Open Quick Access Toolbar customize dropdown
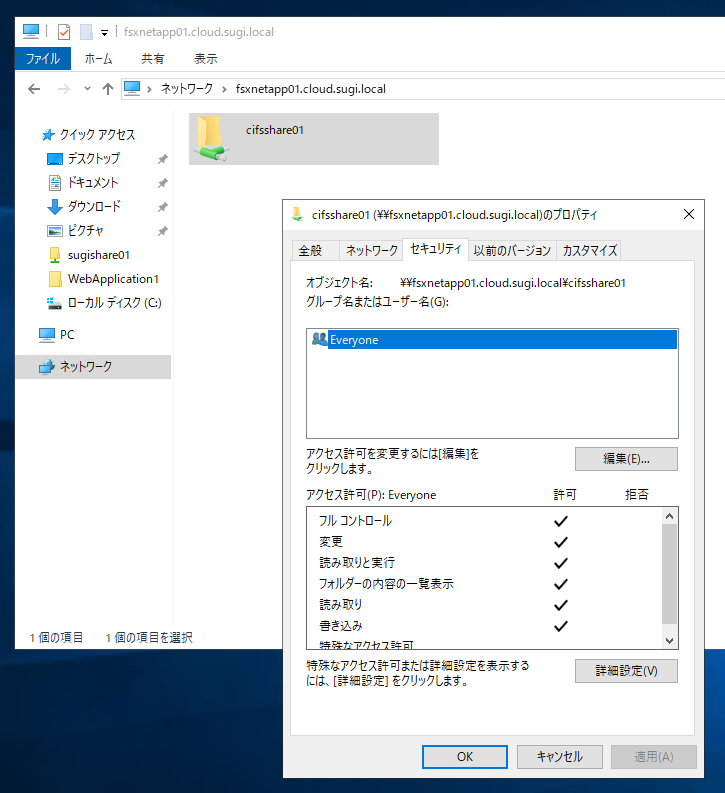The image size is (725, 793). pos(104,33)
